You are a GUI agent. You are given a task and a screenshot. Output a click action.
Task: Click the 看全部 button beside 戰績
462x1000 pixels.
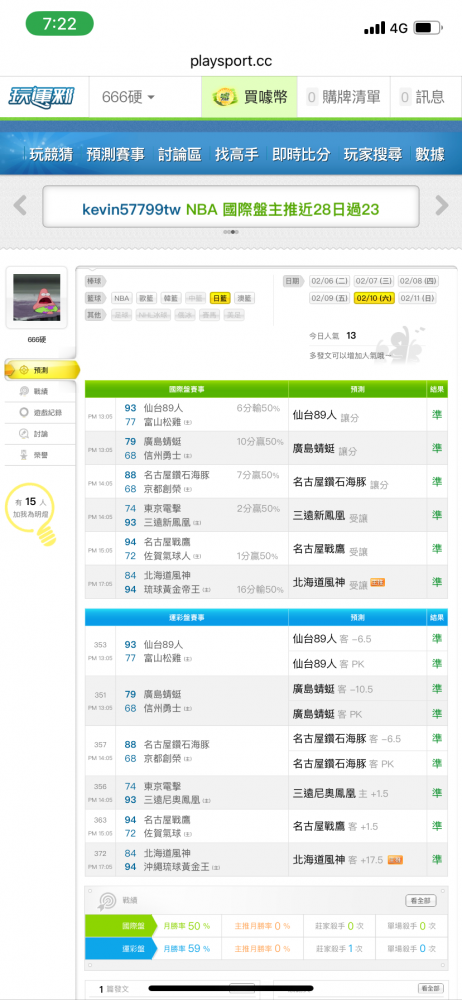(x=421, y=901)
